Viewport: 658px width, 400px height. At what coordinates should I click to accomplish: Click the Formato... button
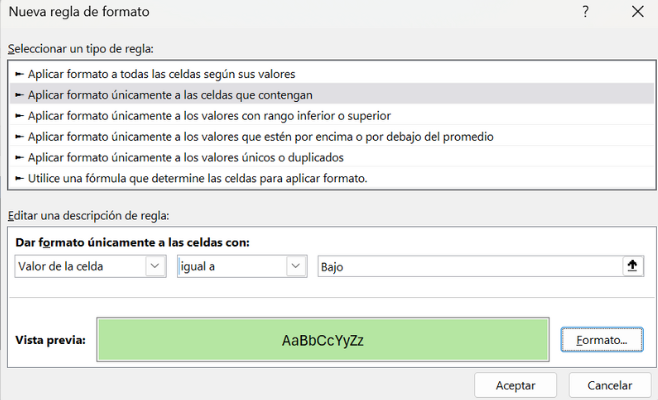pos(602,340)
